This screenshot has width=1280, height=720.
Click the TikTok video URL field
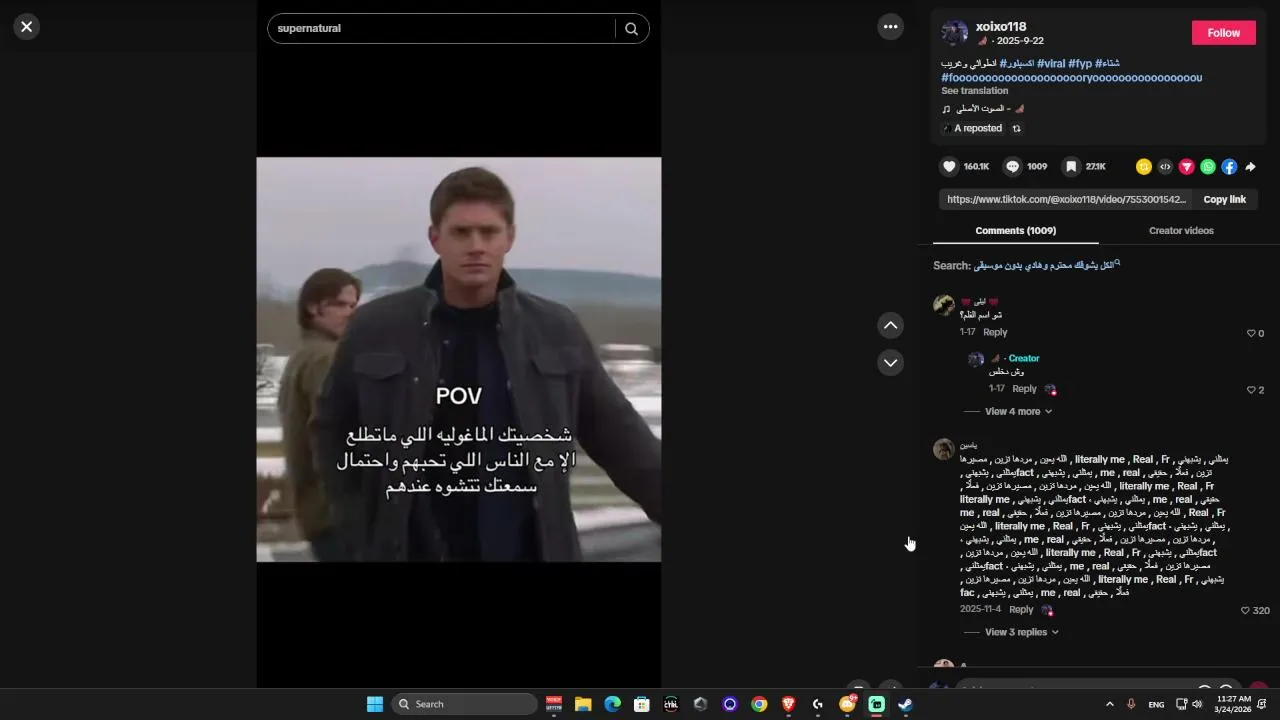coord(1066,199)
